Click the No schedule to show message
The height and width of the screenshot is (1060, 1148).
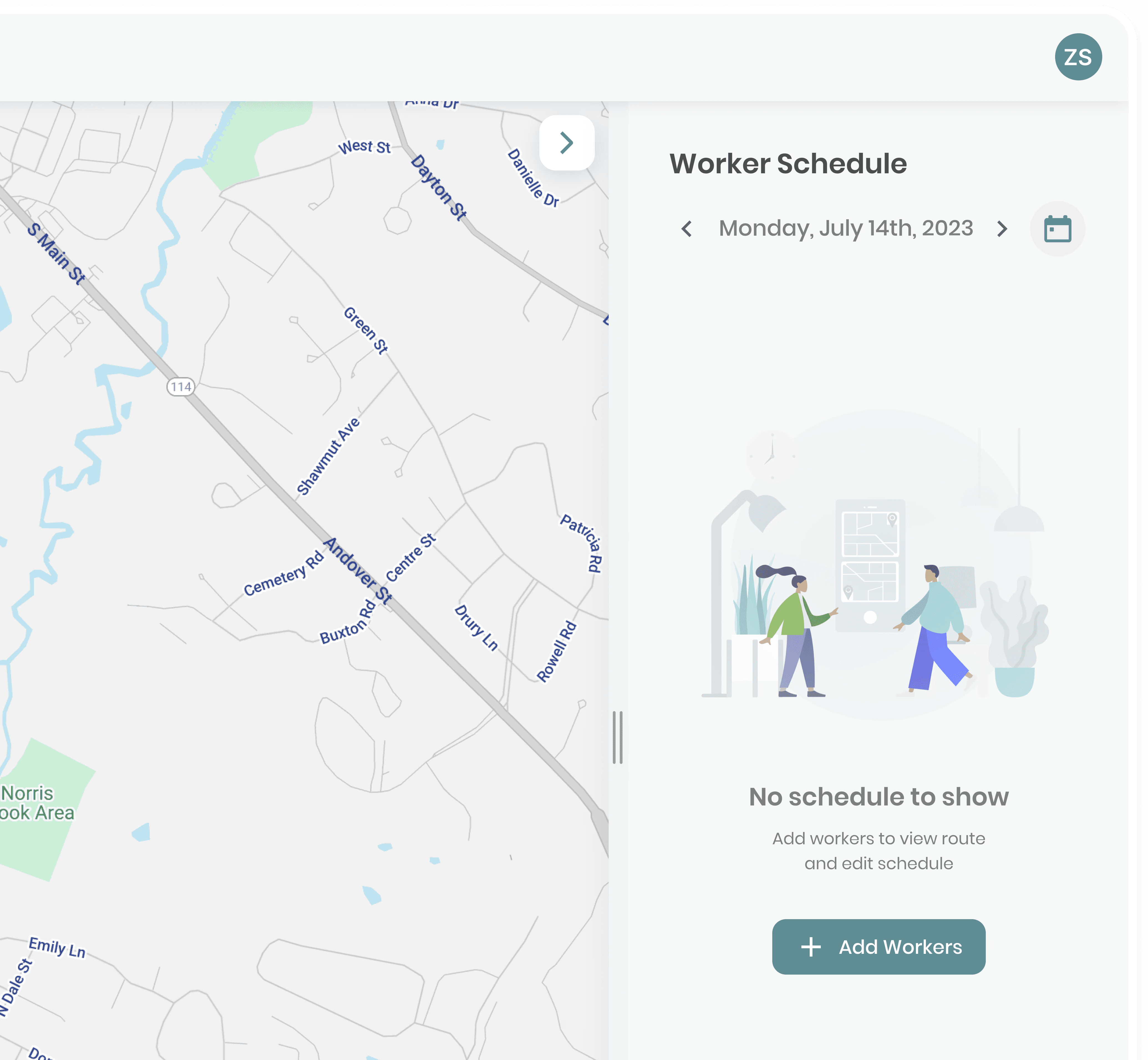pos(878,797)
